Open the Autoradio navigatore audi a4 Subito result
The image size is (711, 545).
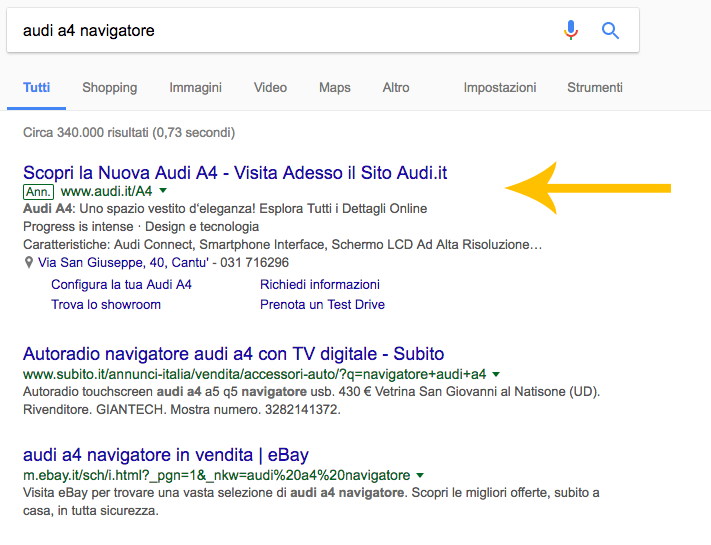pos(234,354)
